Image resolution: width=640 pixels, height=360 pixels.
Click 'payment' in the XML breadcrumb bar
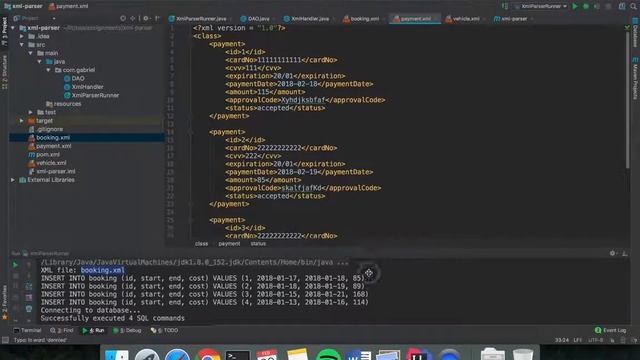229,244
